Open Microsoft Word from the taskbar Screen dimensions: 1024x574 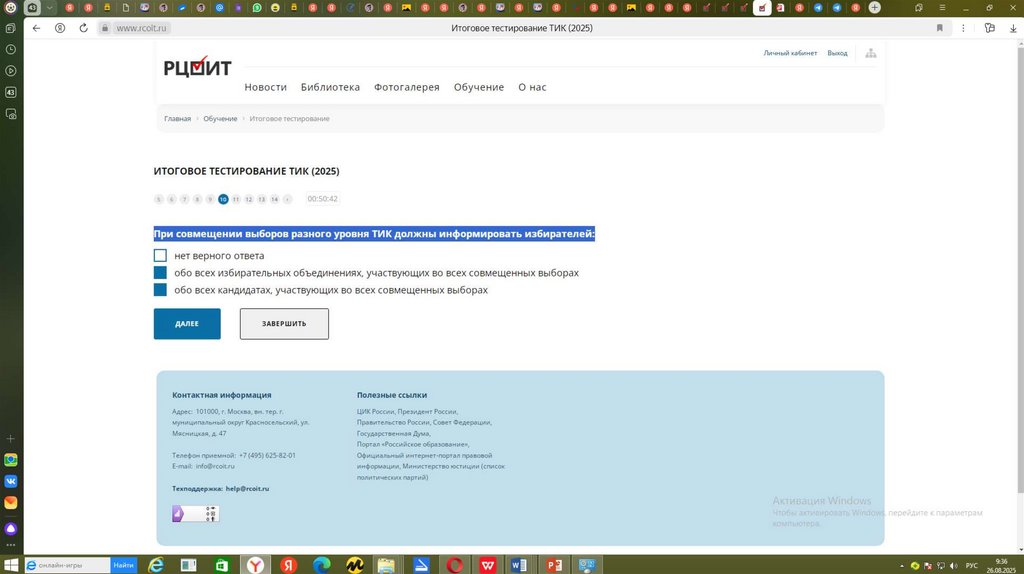point(520,565)
